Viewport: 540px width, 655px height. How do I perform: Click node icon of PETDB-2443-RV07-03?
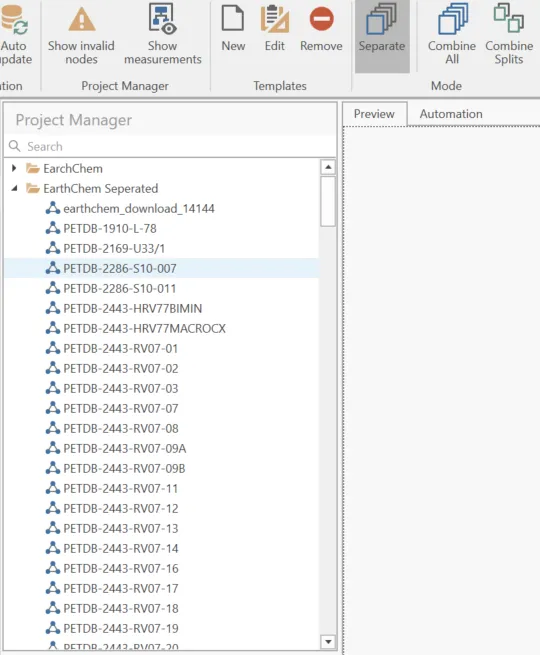(53, 388)
